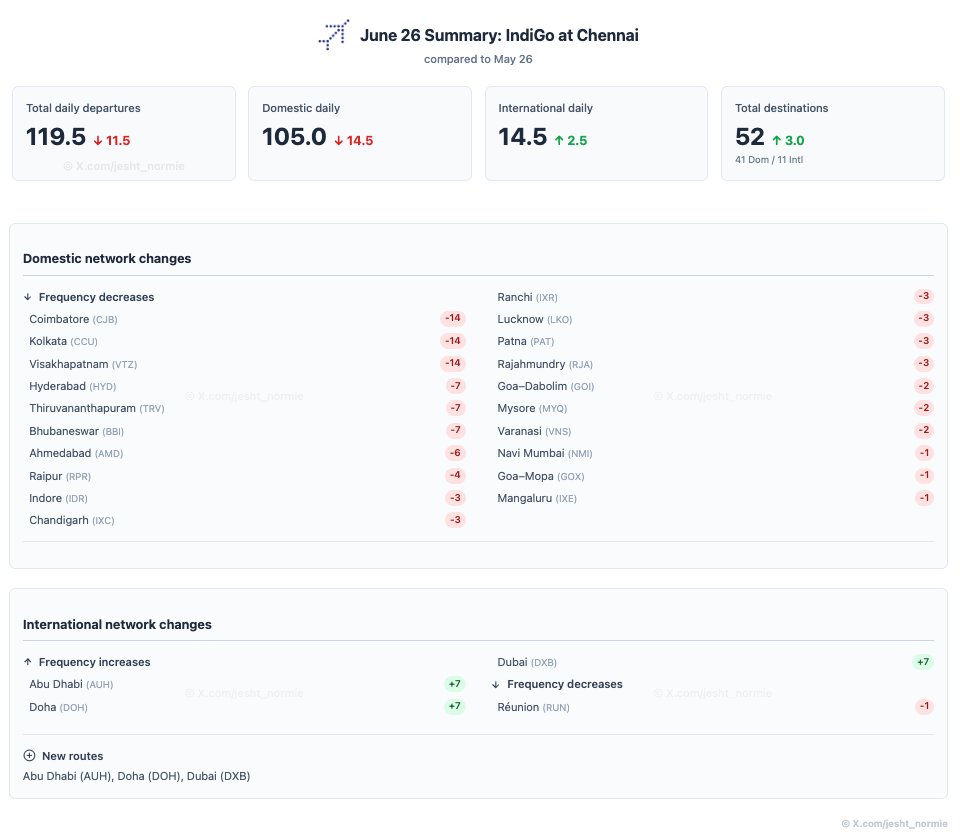Click the '41 Dom / 11 Intl' subtext
The height and width of the screenshot is (835, 960).
(x=769, y=160)
